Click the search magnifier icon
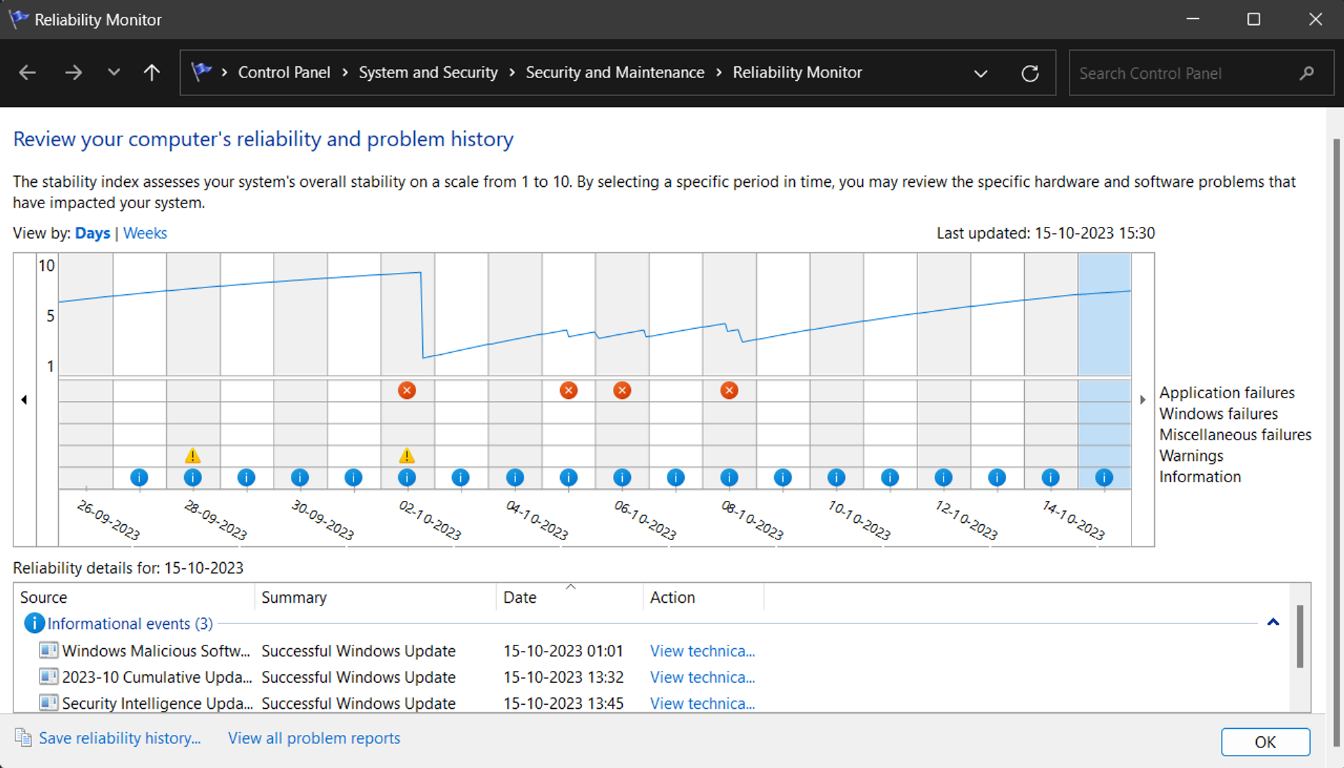This screenshot has height=768, width=1344. pos(1306,73)
